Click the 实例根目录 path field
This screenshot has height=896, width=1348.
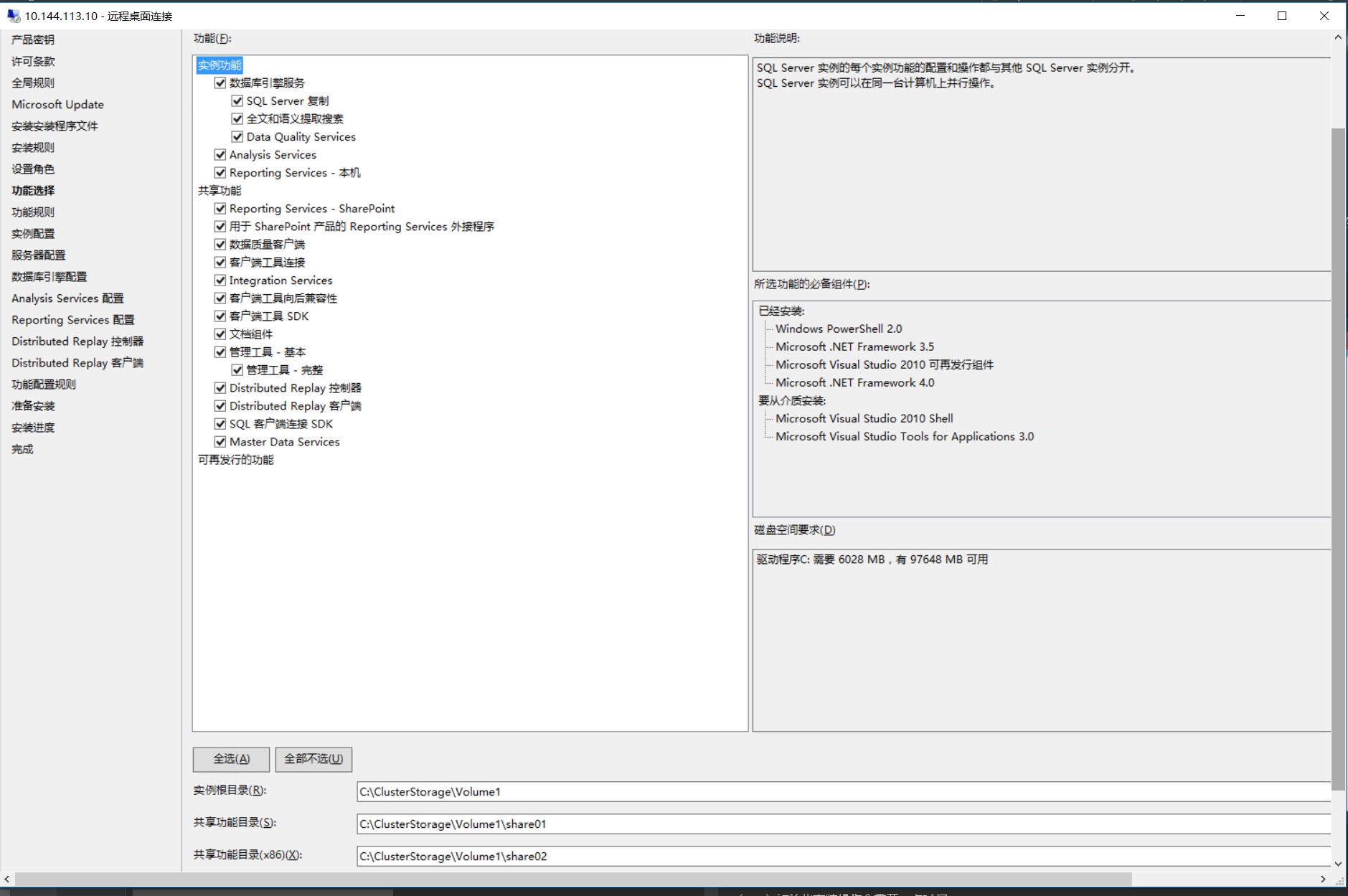844,792
